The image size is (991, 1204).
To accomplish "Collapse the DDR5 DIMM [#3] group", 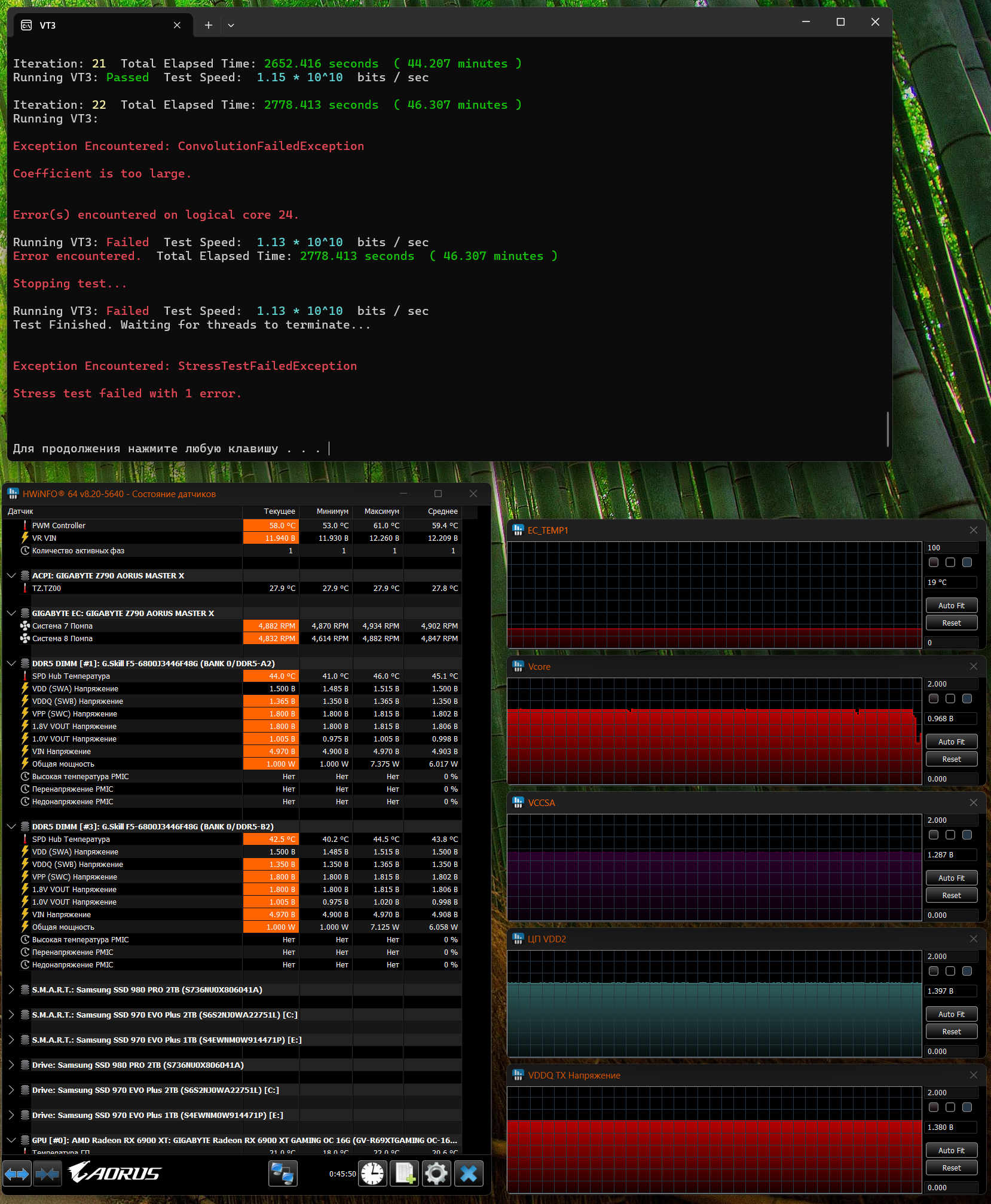I will pyautogui.click(x=11, y=827).
